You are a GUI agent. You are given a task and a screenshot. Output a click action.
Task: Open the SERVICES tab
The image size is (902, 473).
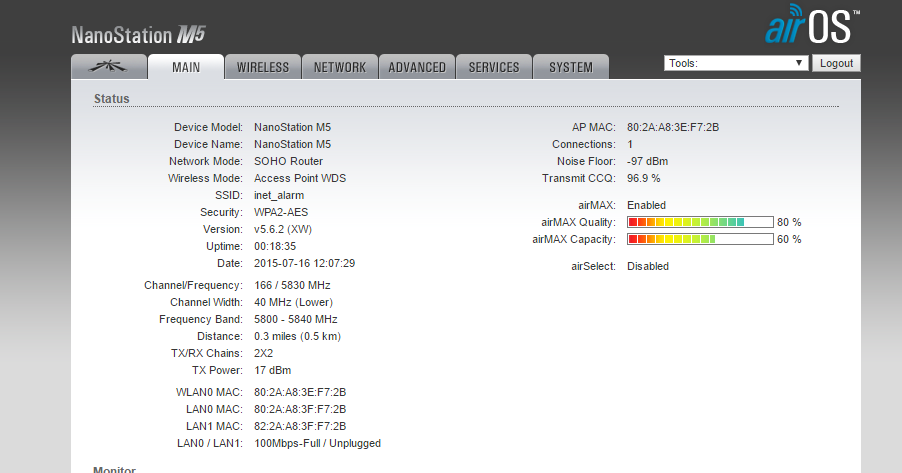point(494,67)
